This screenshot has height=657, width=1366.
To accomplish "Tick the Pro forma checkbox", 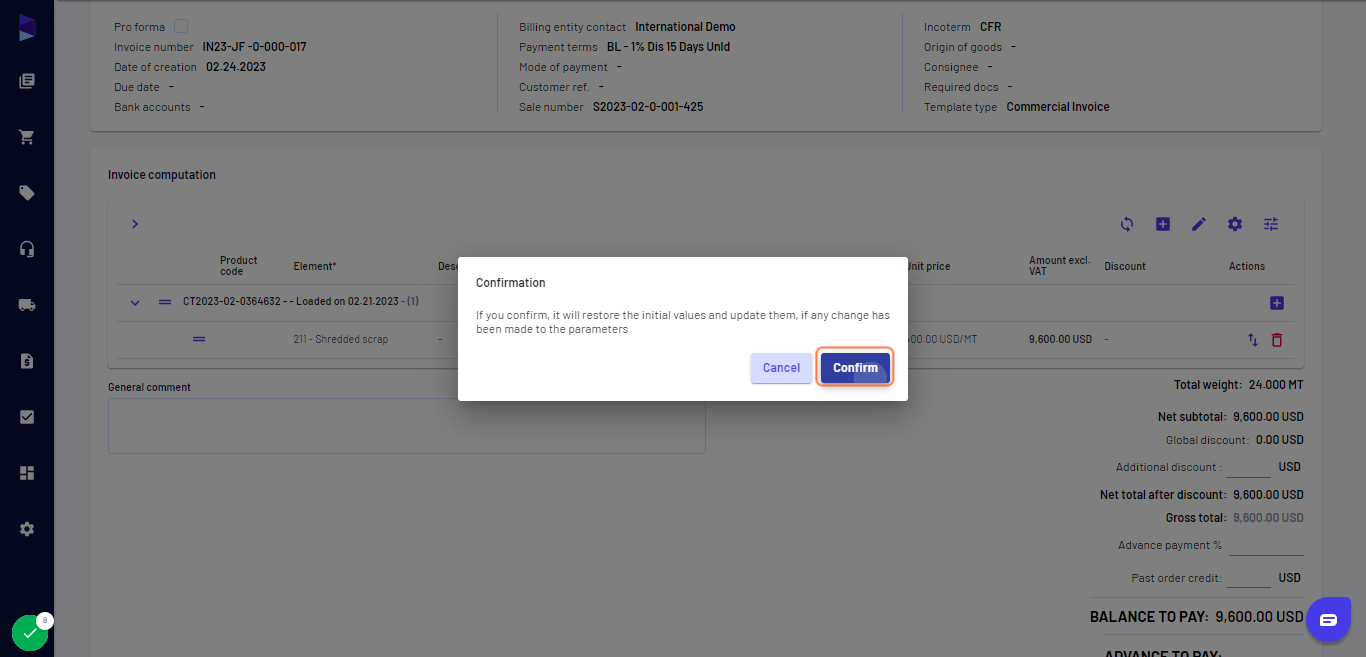I will pos(181,27).
